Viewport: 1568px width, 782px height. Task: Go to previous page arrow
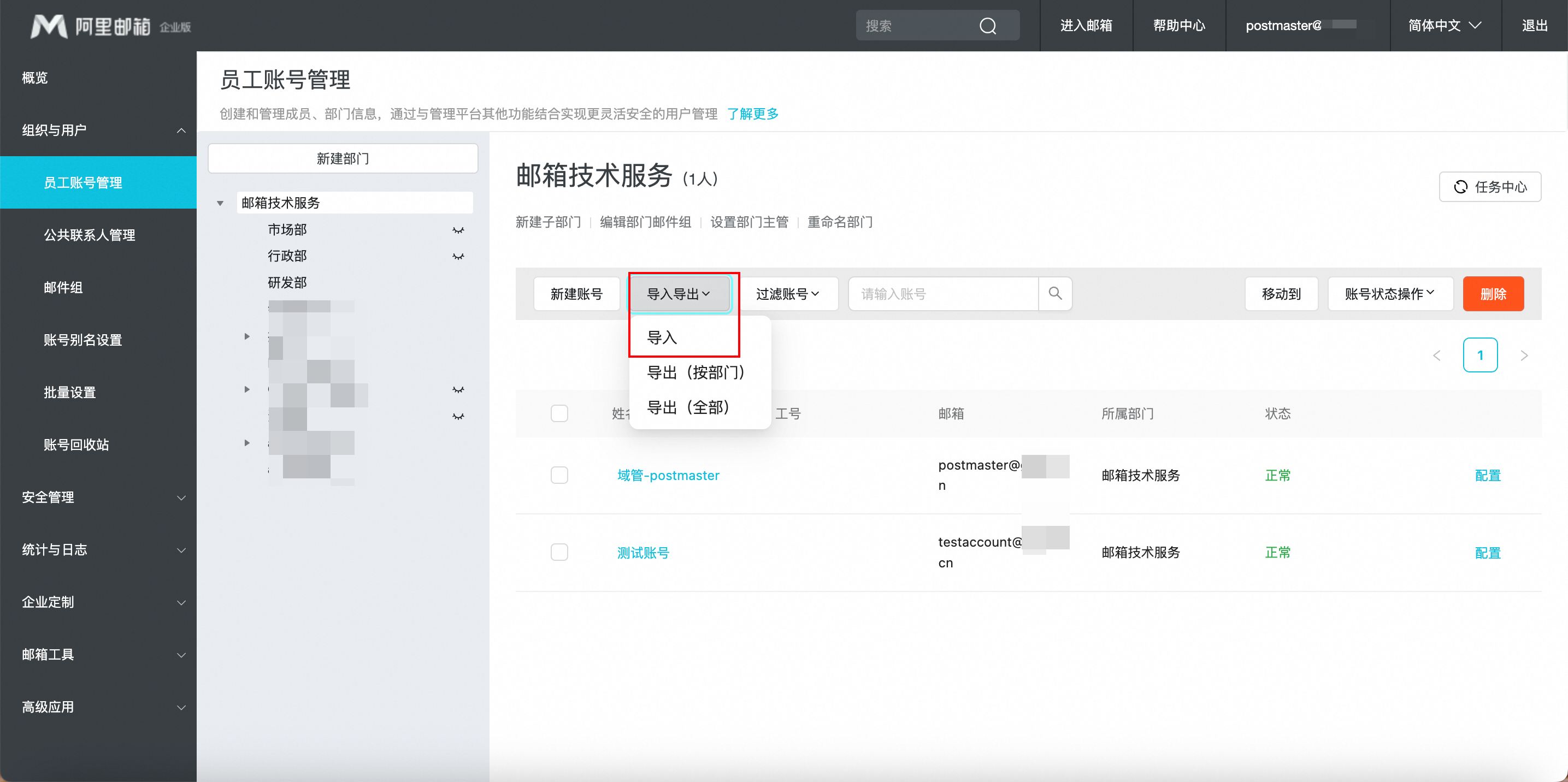tap(1436, 356)
